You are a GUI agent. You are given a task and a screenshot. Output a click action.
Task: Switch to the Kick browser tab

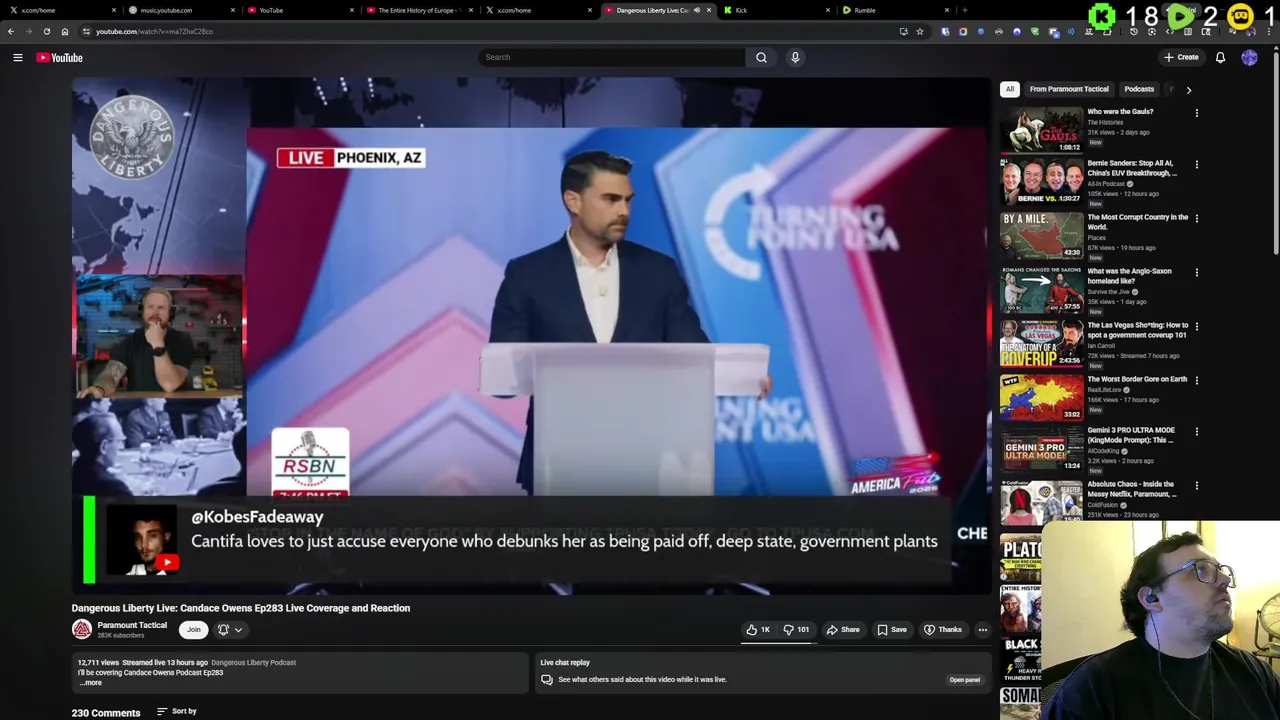click(x=776, y=10)
